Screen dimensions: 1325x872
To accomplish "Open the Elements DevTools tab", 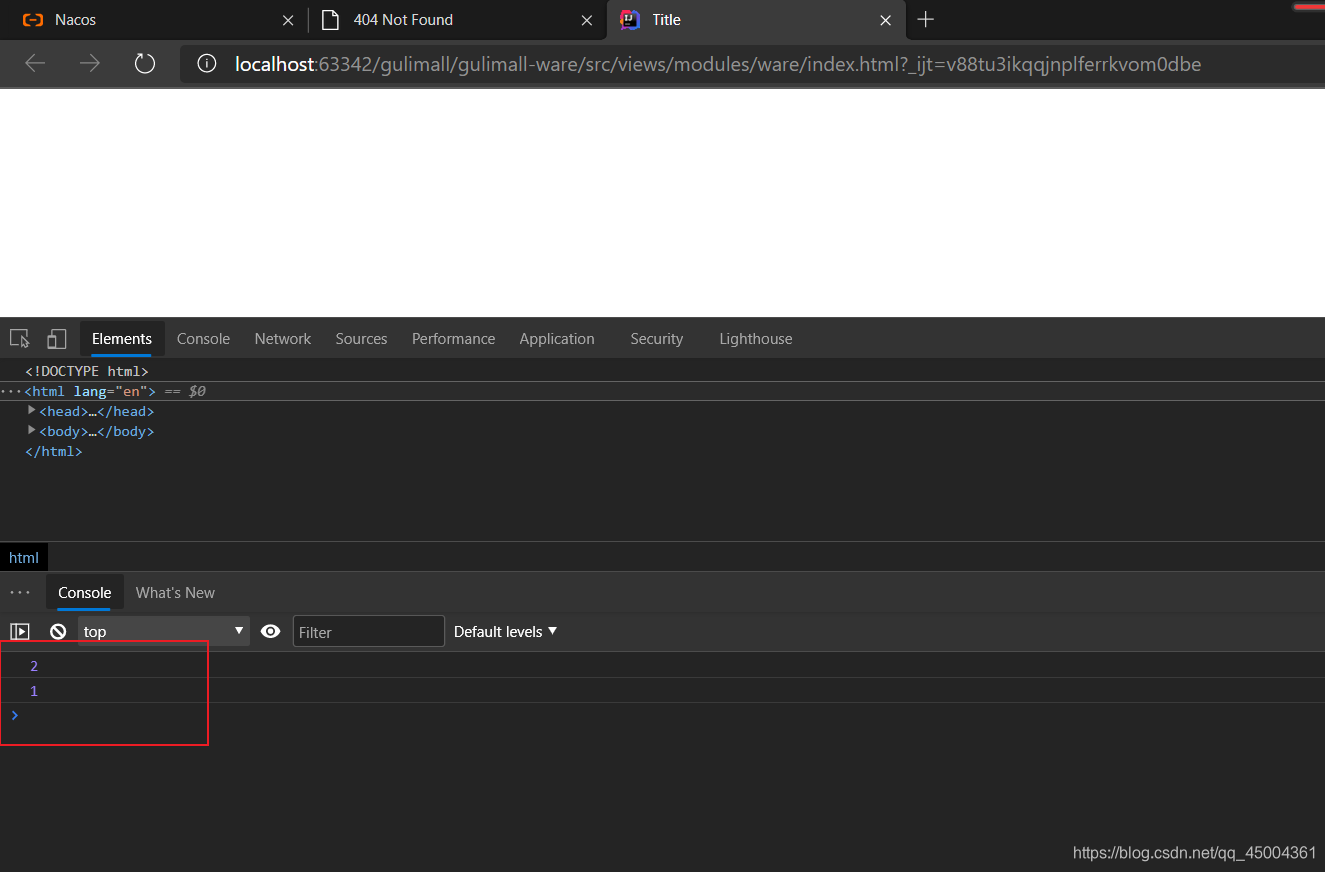I will pos(122,339).
